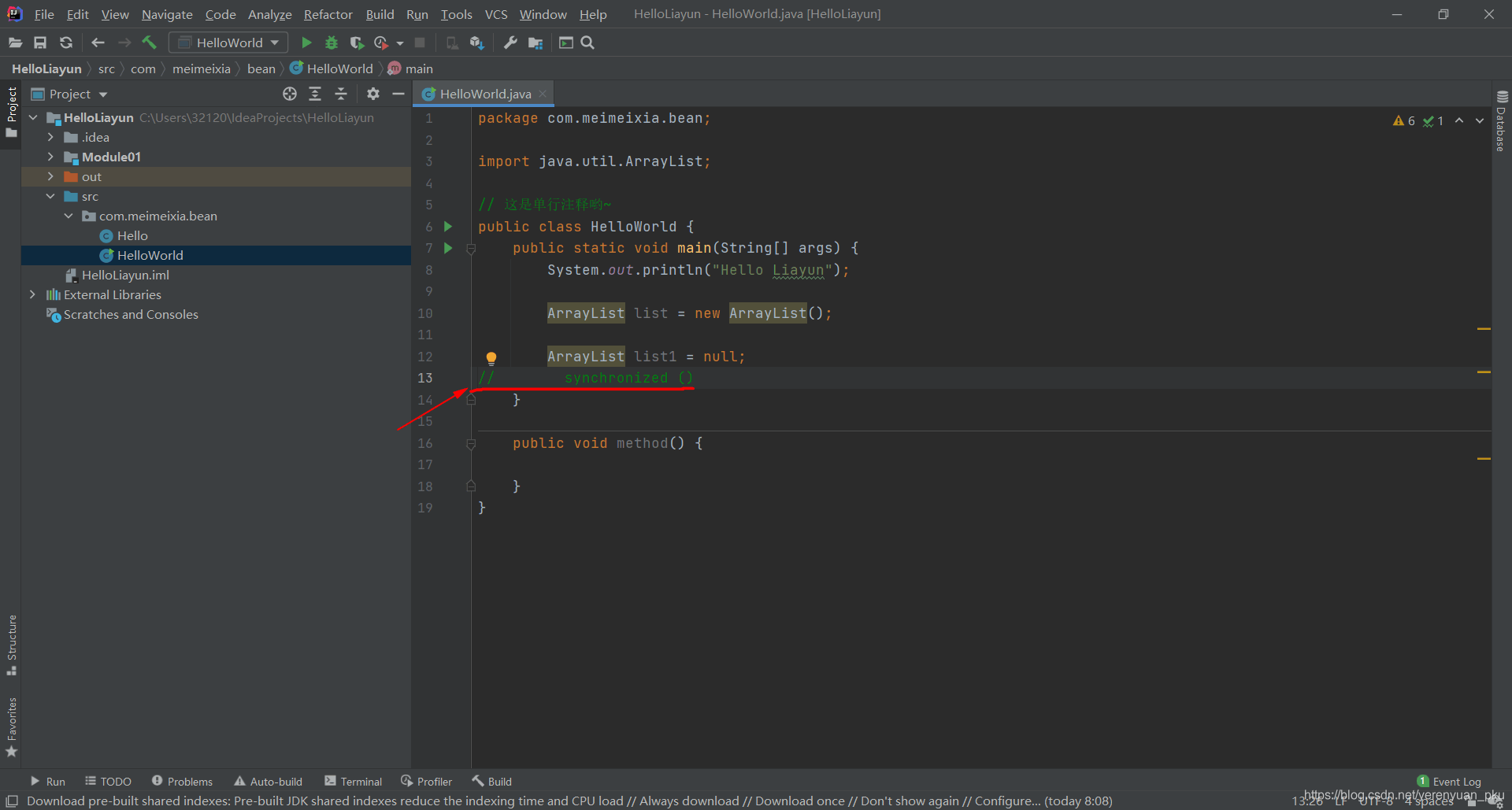Navigate back with the left arrow icon

98,43
